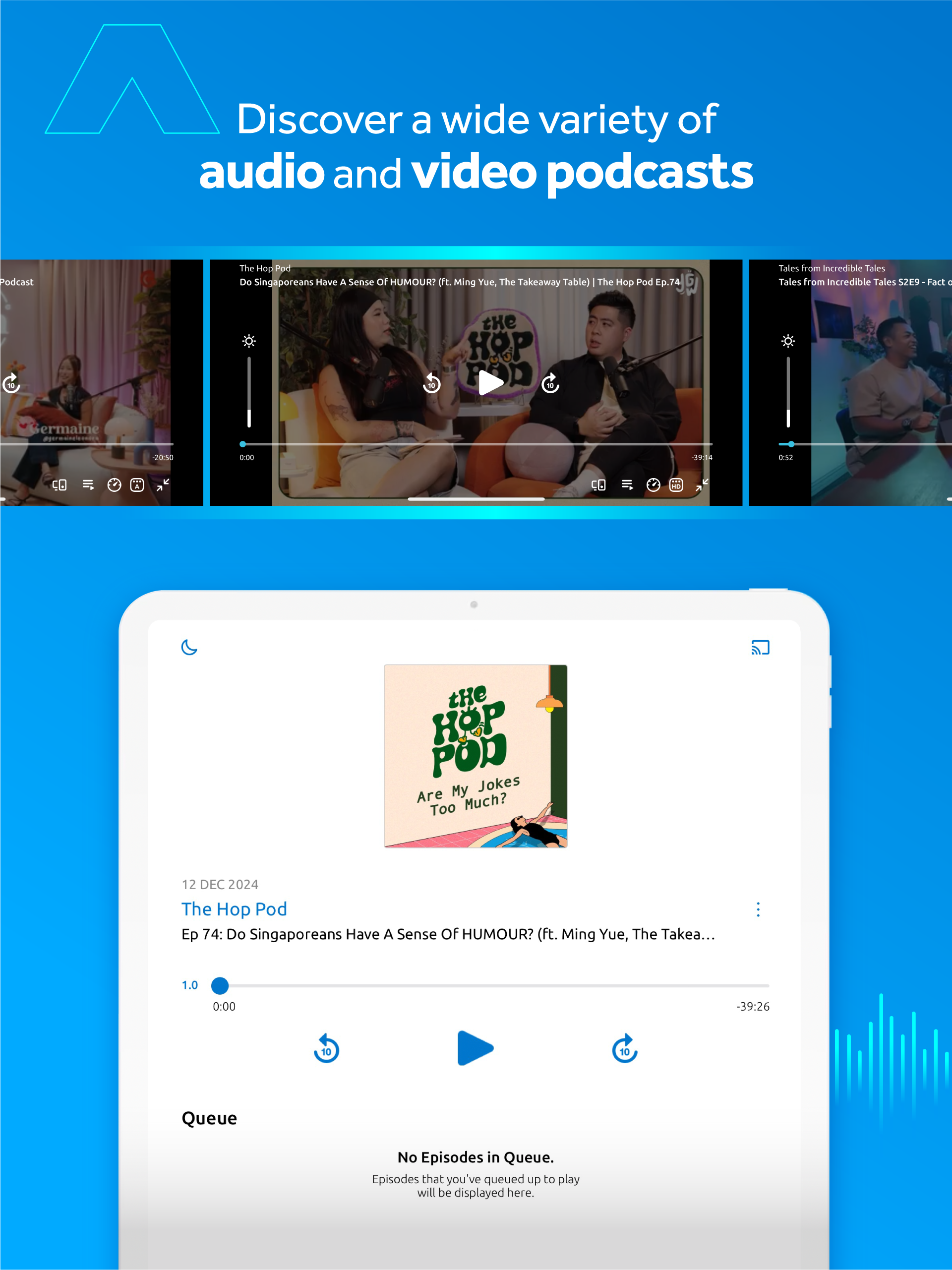952x1270 pixels.
Task: Open queue playlist icon in center video
Action: [627, 485]
